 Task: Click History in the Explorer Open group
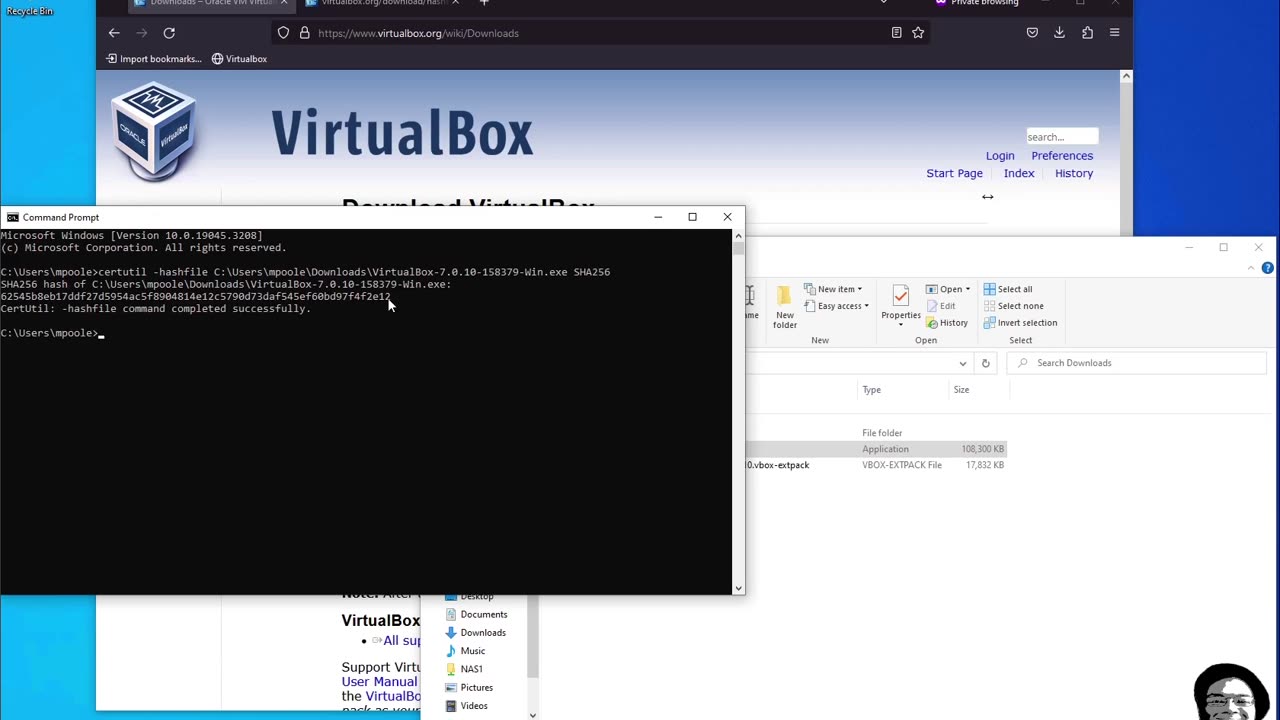pyautogui.click(x=946, y=323)
